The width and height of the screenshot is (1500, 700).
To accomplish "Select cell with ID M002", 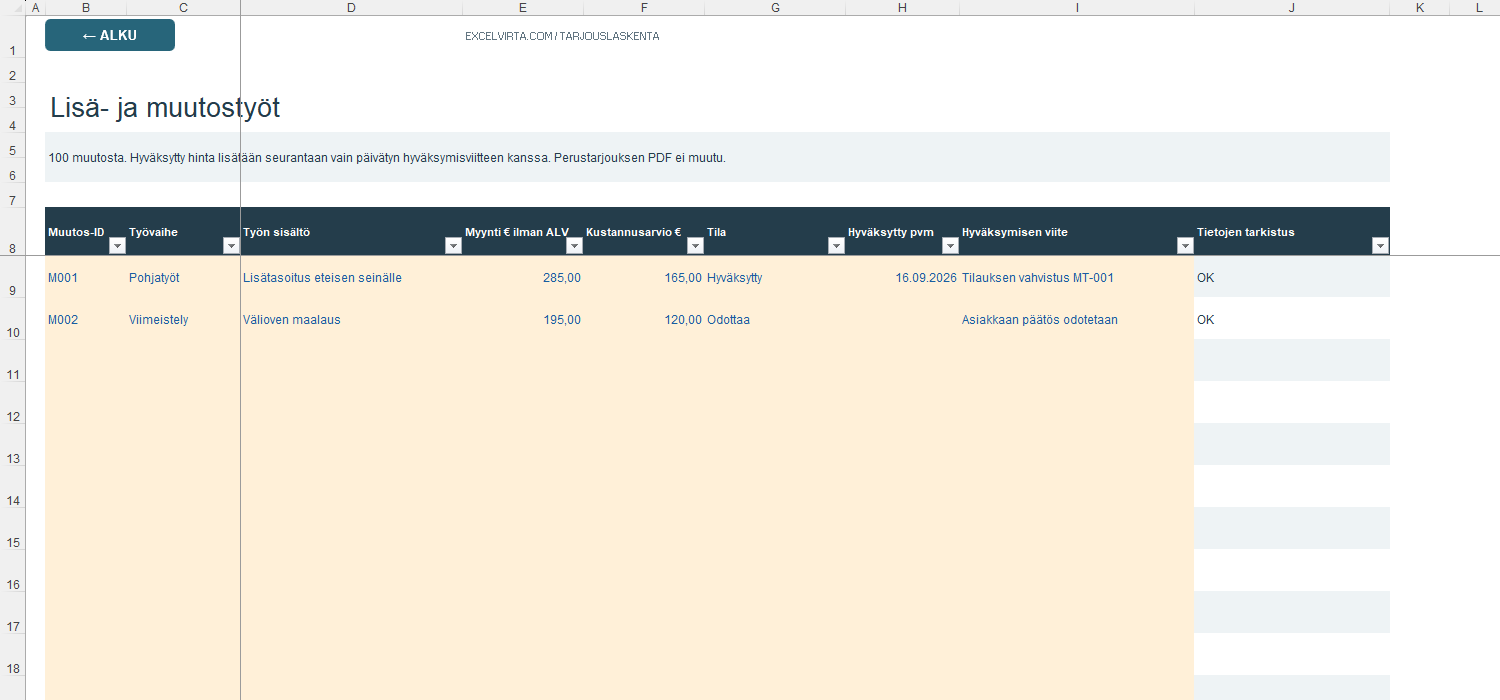I will (x=86, y=319).
